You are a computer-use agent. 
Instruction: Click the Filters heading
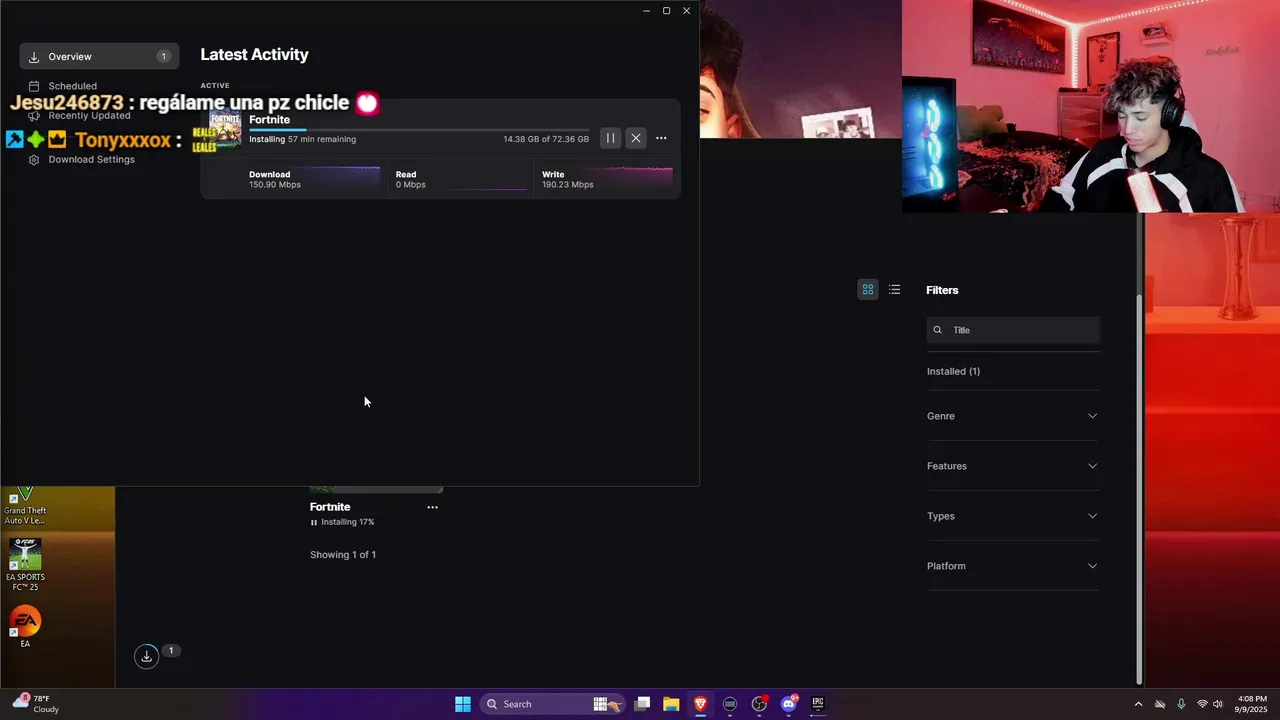942,290
